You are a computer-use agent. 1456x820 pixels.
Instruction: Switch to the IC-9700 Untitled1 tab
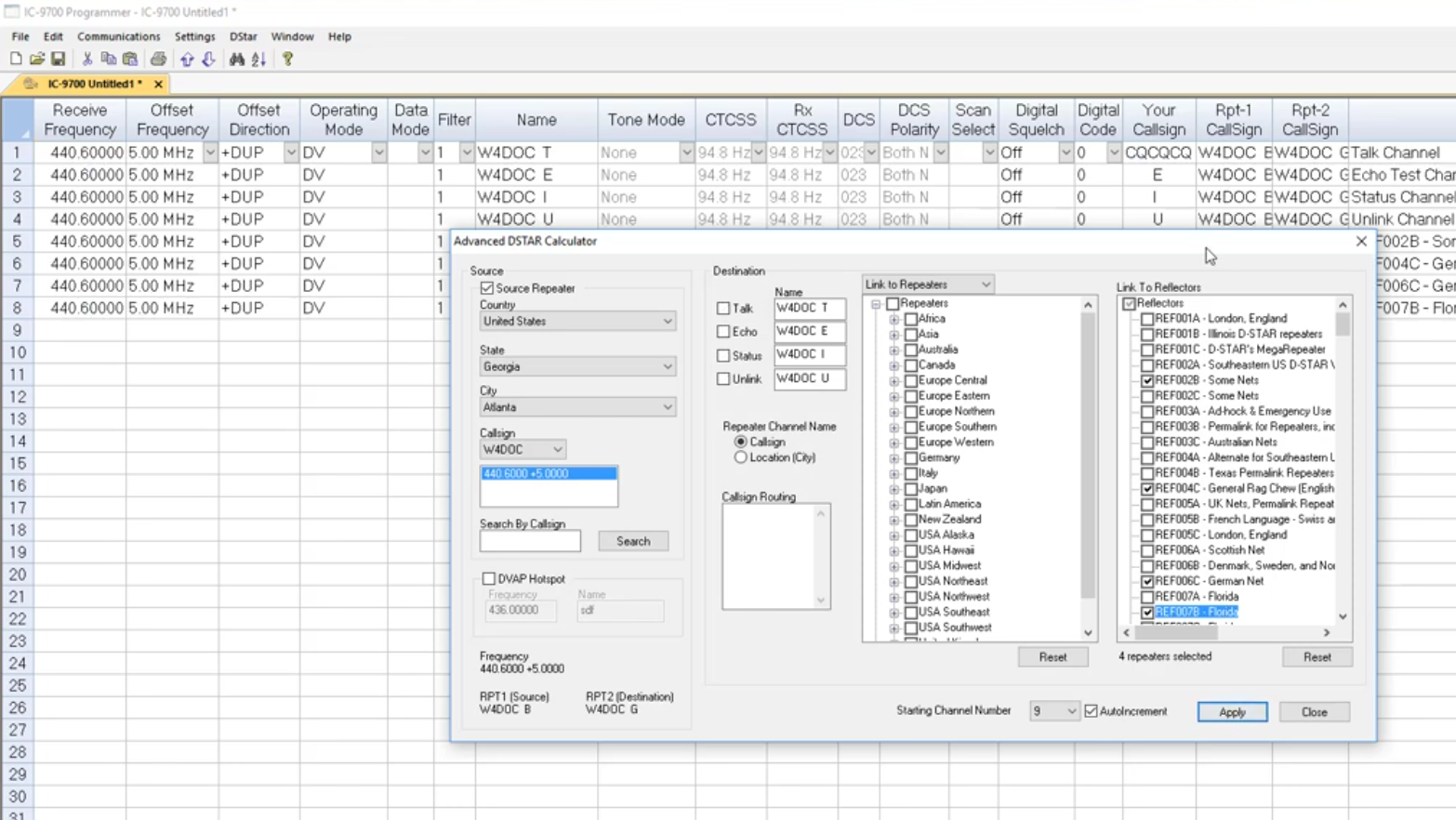tap(95, 84)
